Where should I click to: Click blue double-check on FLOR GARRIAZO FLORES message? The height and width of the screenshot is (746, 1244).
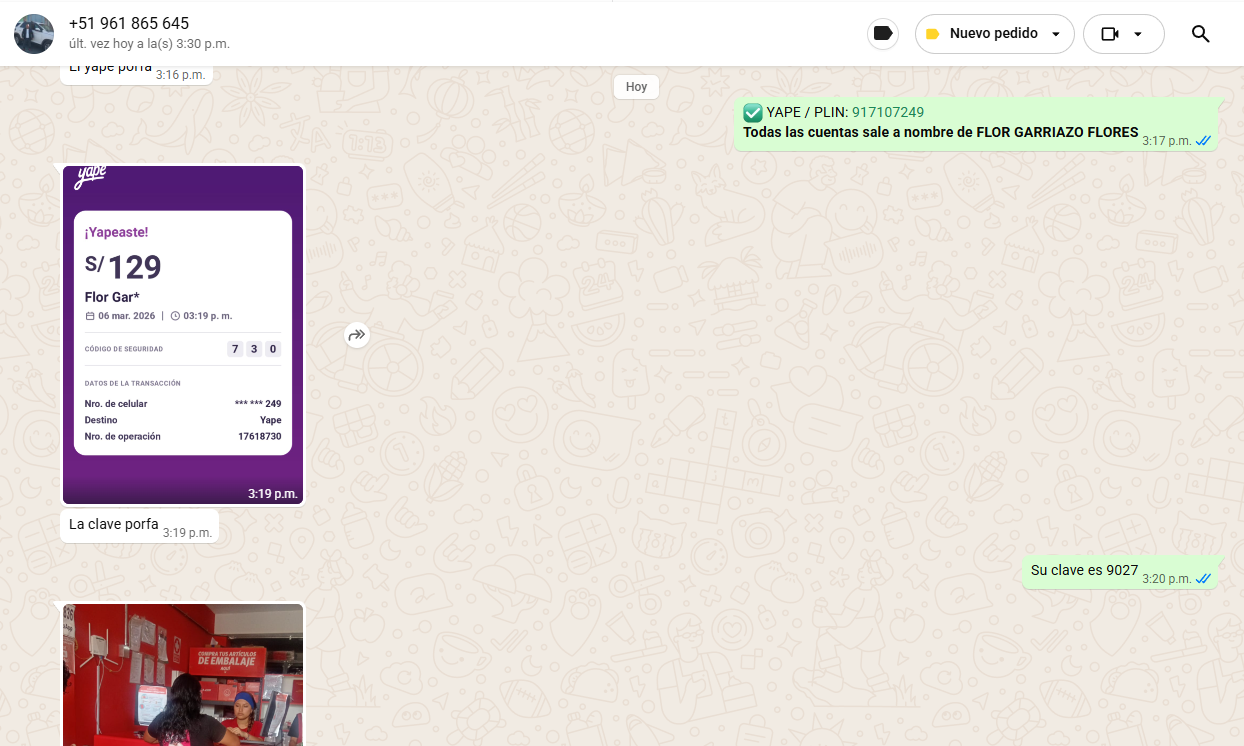tap(1203, 141)
